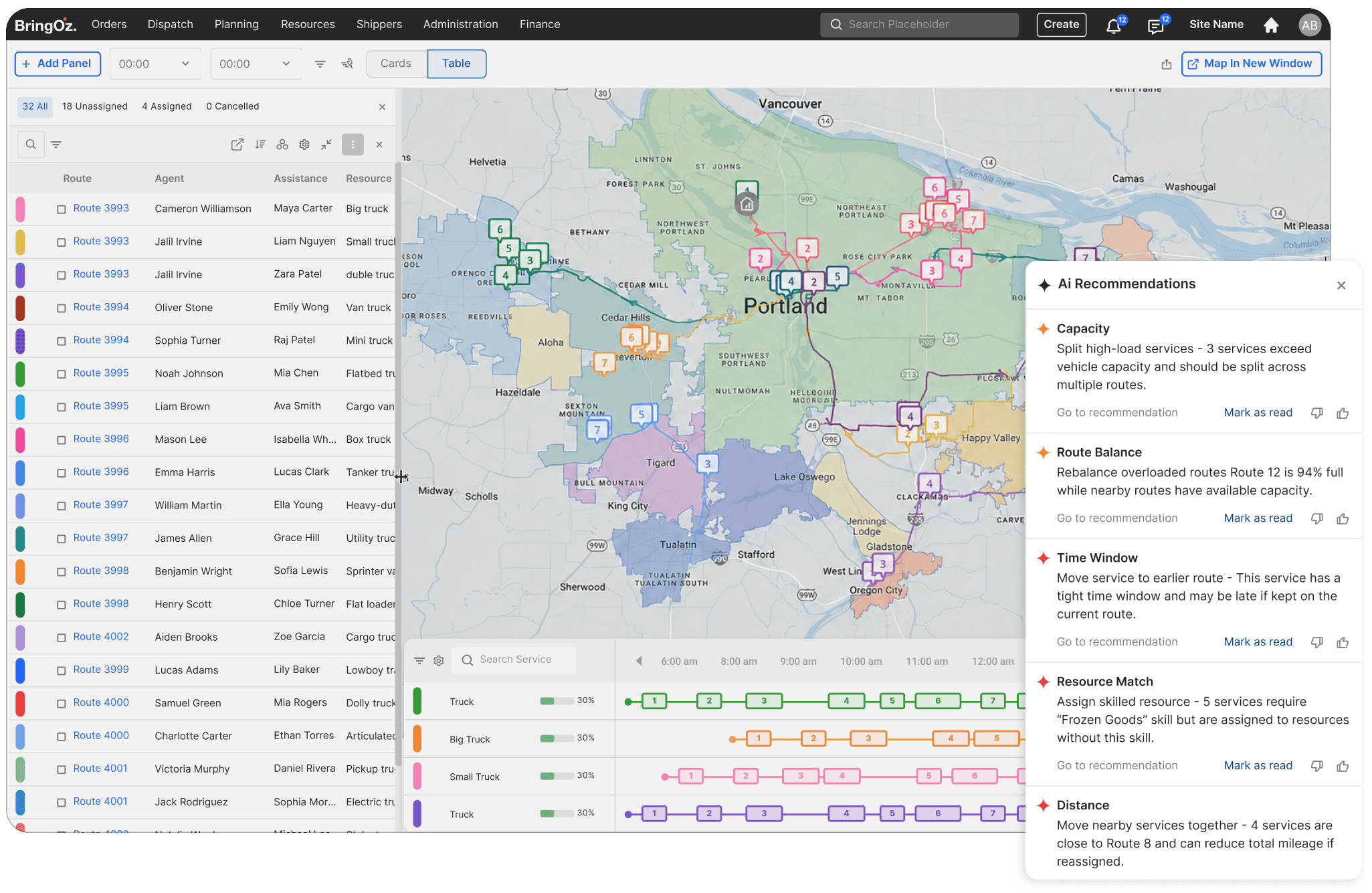Open the messages chat icon

pyautogui.click(x=1155, y=25)
